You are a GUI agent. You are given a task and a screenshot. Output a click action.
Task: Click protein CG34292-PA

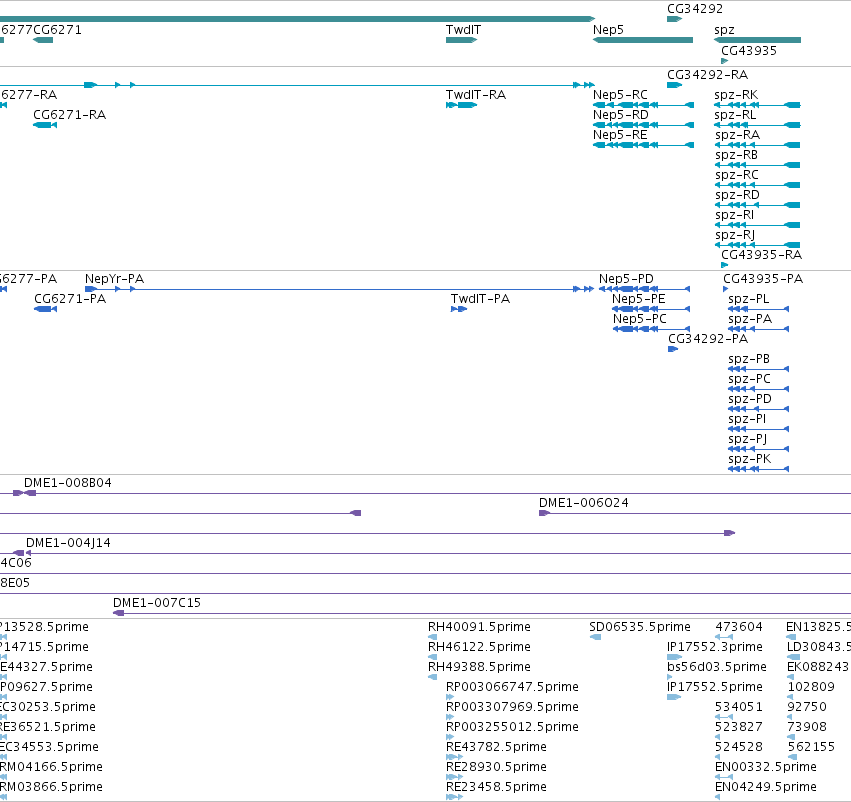pos(673,349)
